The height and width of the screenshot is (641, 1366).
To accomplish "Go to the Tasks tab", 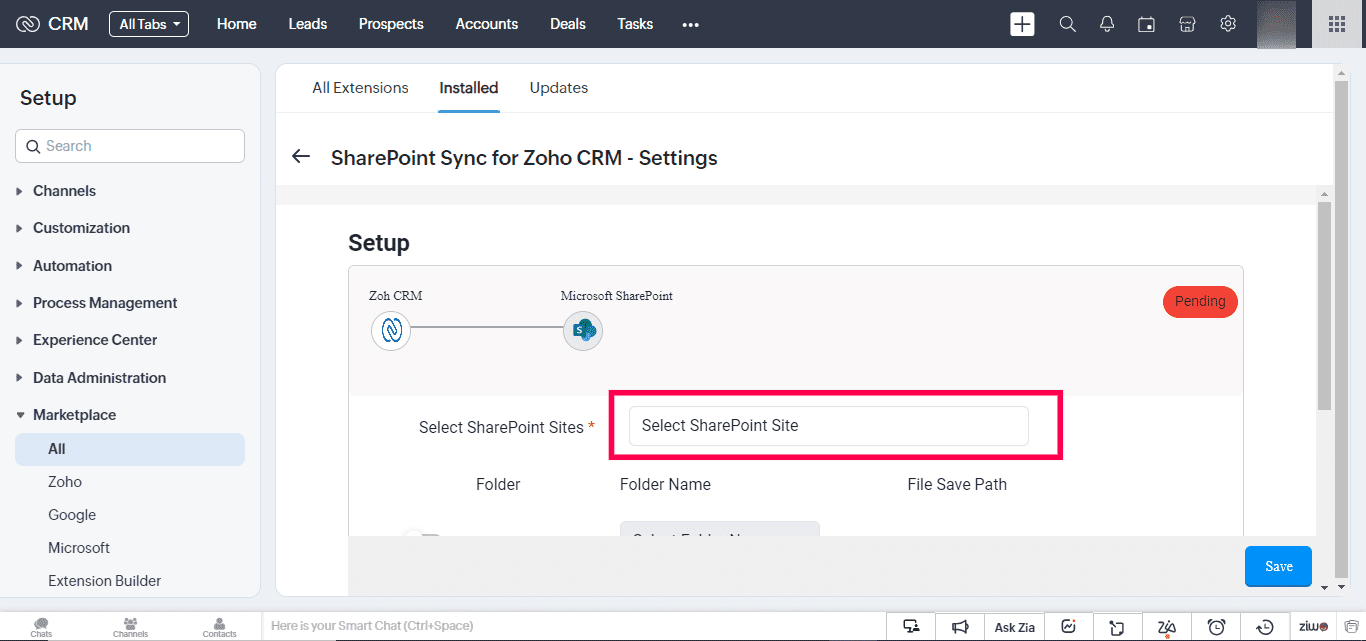I will [635, 24].
